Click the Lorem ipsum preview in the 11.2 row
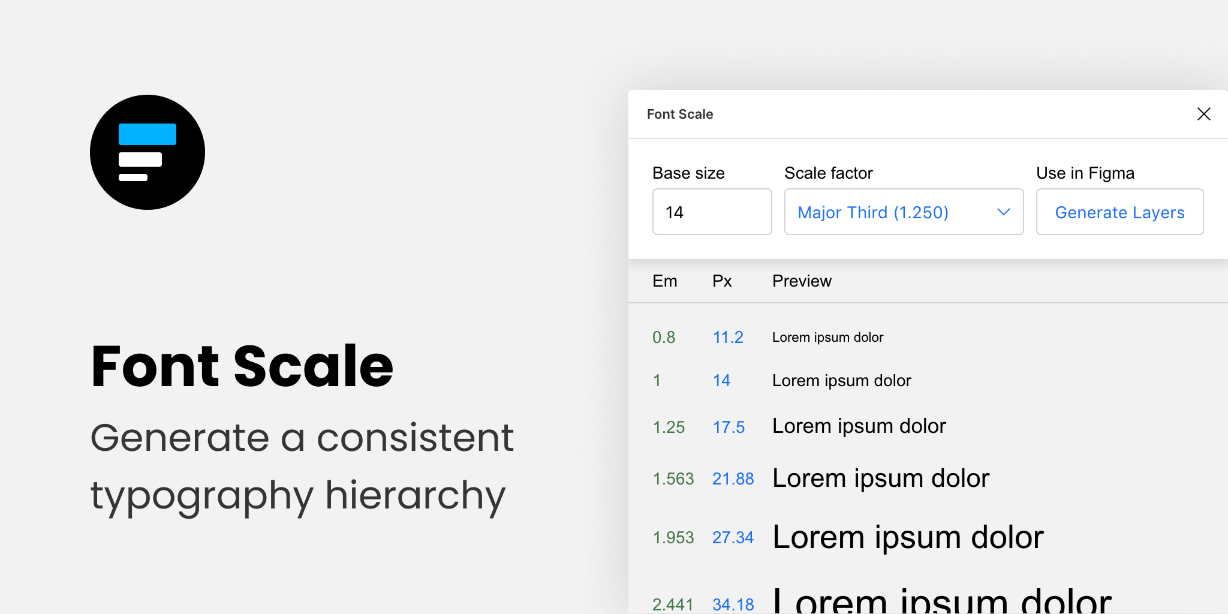 point(828,338)
